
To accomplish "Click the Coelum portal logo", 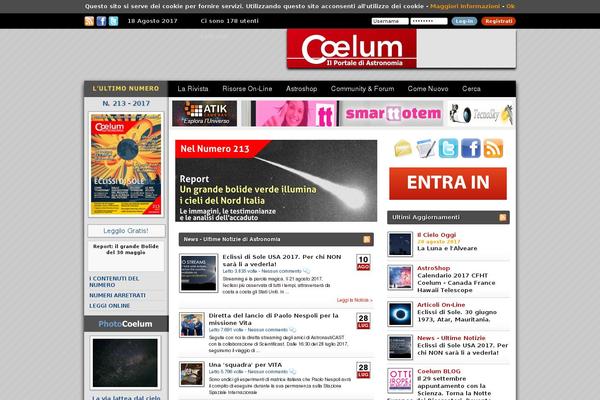I will pos(352,49).
